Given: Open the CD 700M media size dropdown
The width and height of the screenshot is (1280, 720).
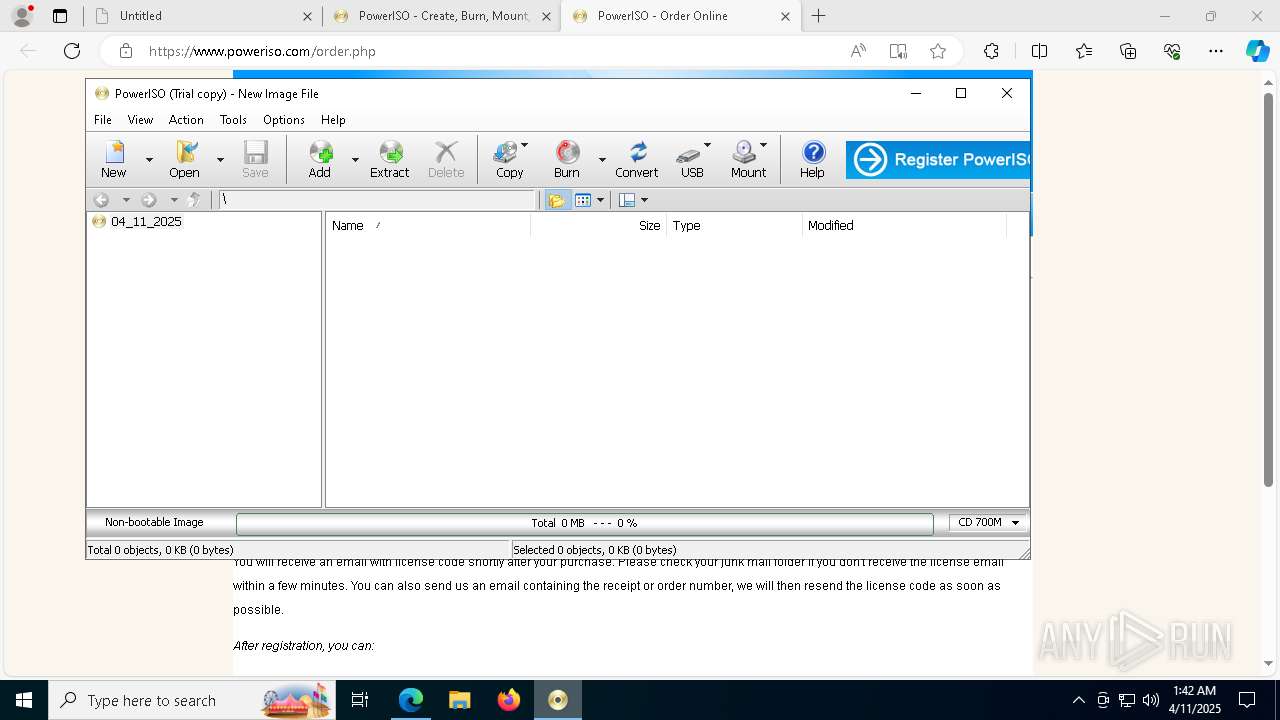Looking at the screenshot, I should 988,523.
